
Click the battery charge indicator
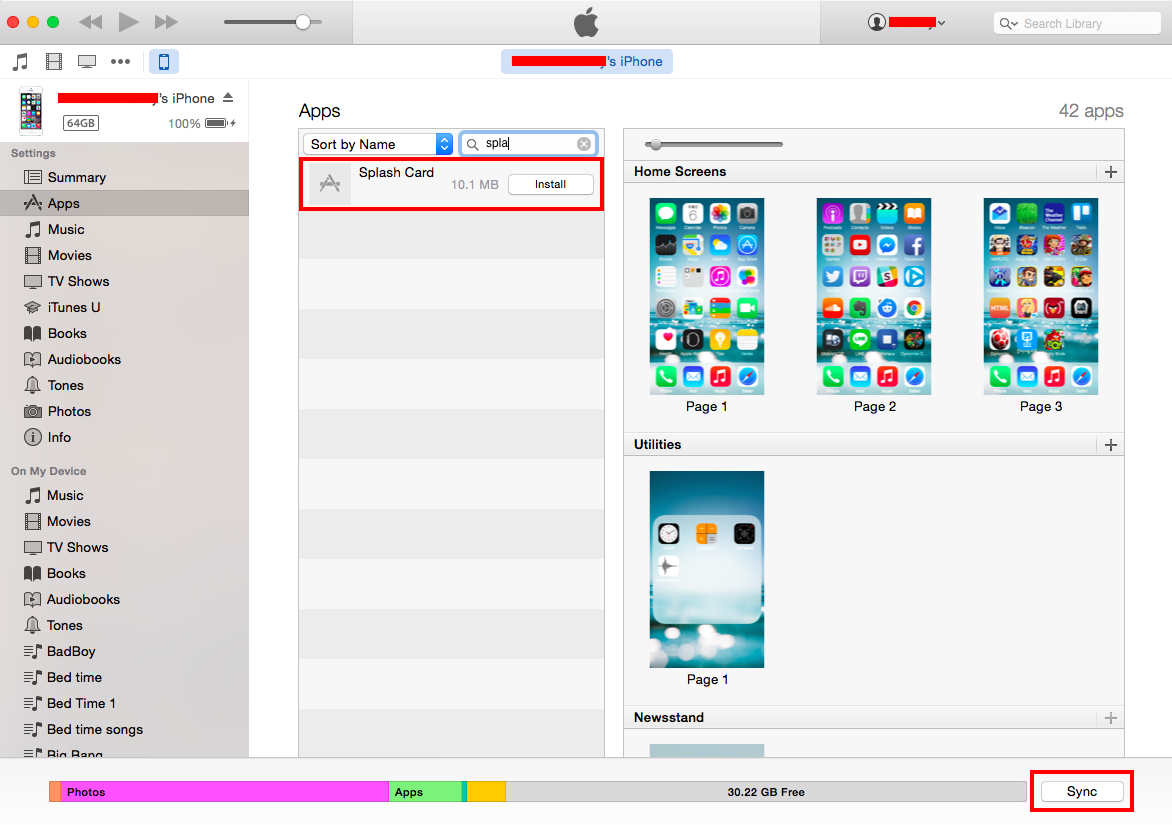[x=220, y=123]
